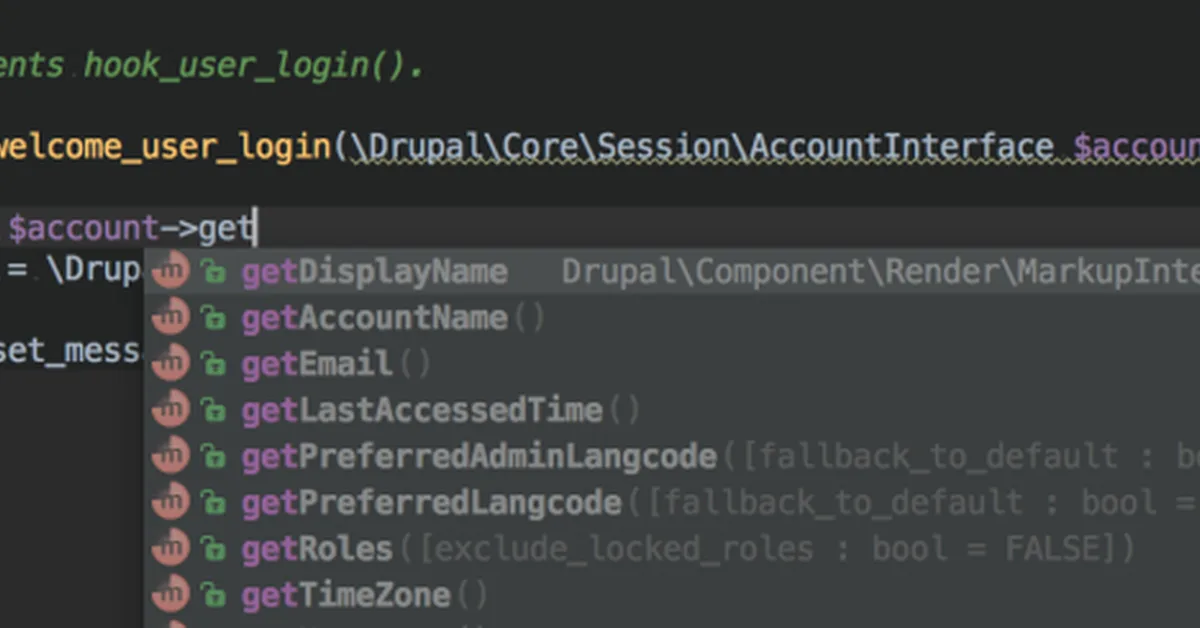Click the method icon beside getLastAccessedTime
This screenshot has height=628, width=1200.
pyautogui.click(x=170, y=409)
